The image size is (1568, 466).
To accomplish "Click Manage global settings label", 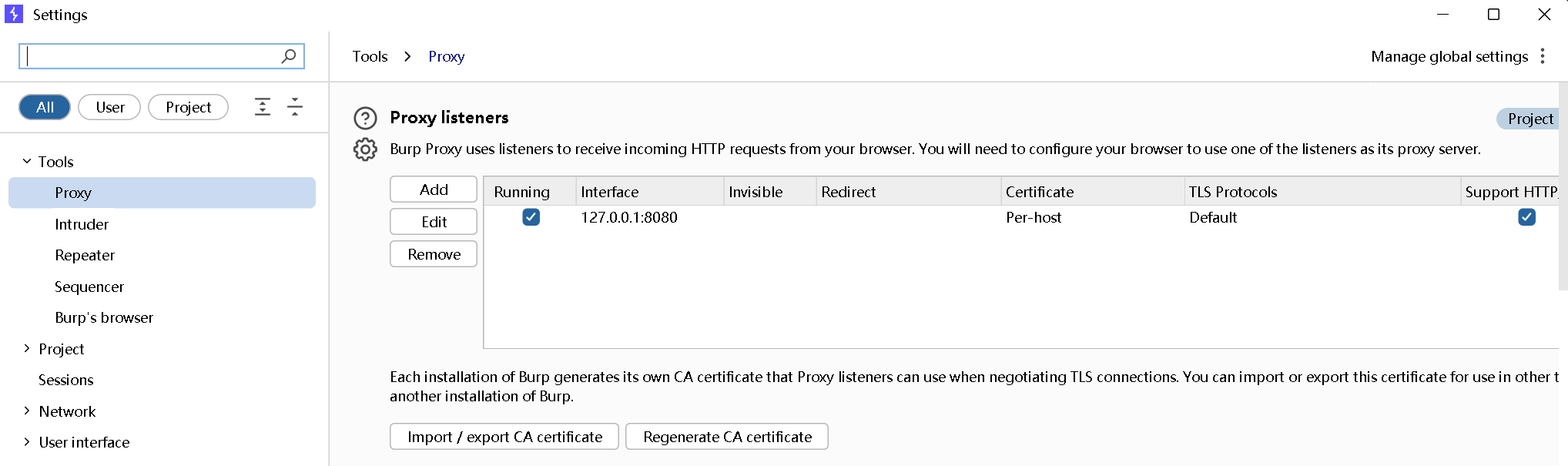I will pos(1449,56).
